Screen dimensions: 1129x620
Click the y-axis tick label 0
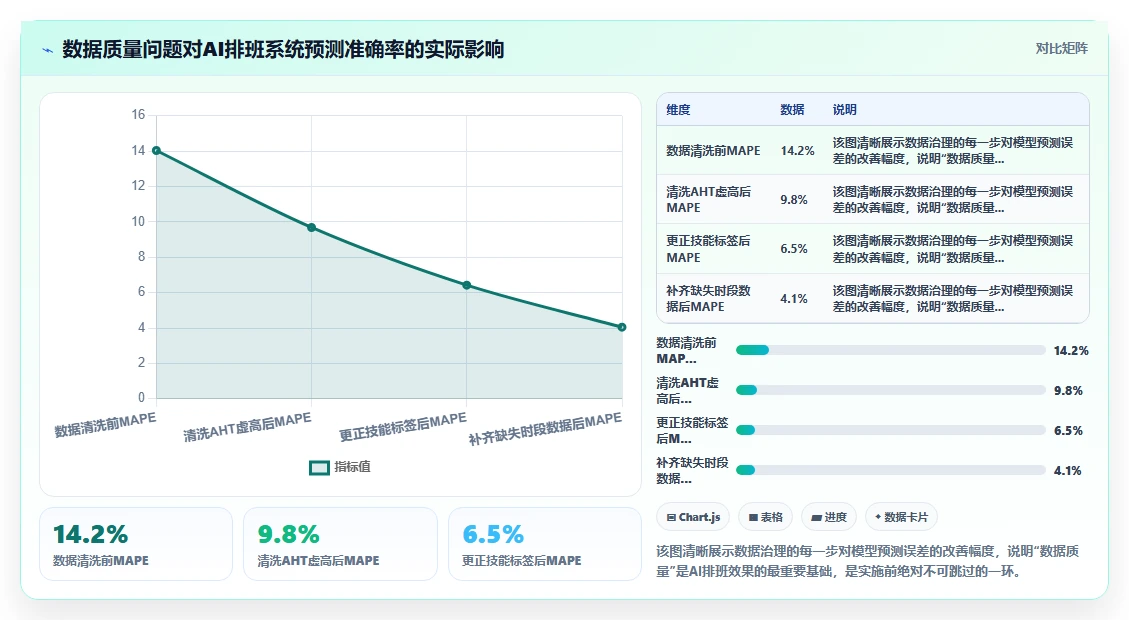pos(141,397)
